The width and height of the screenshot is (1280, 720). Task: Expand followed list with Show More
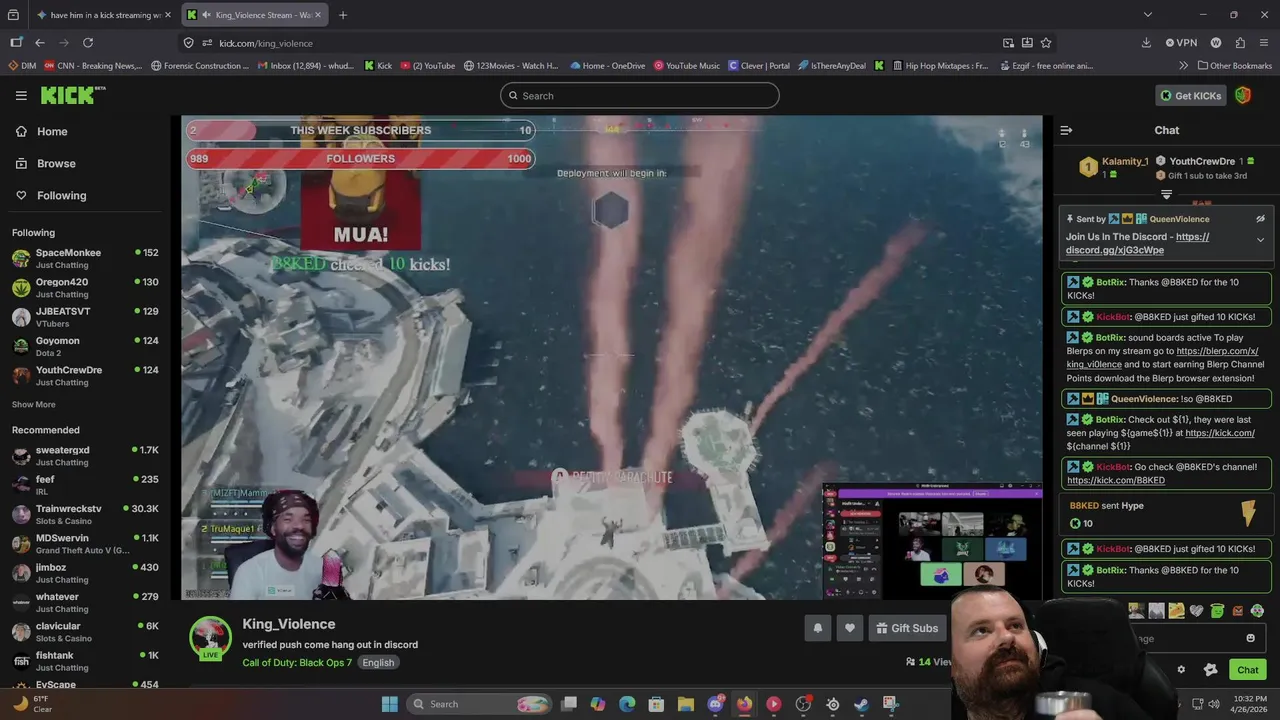tap(34, 405)
